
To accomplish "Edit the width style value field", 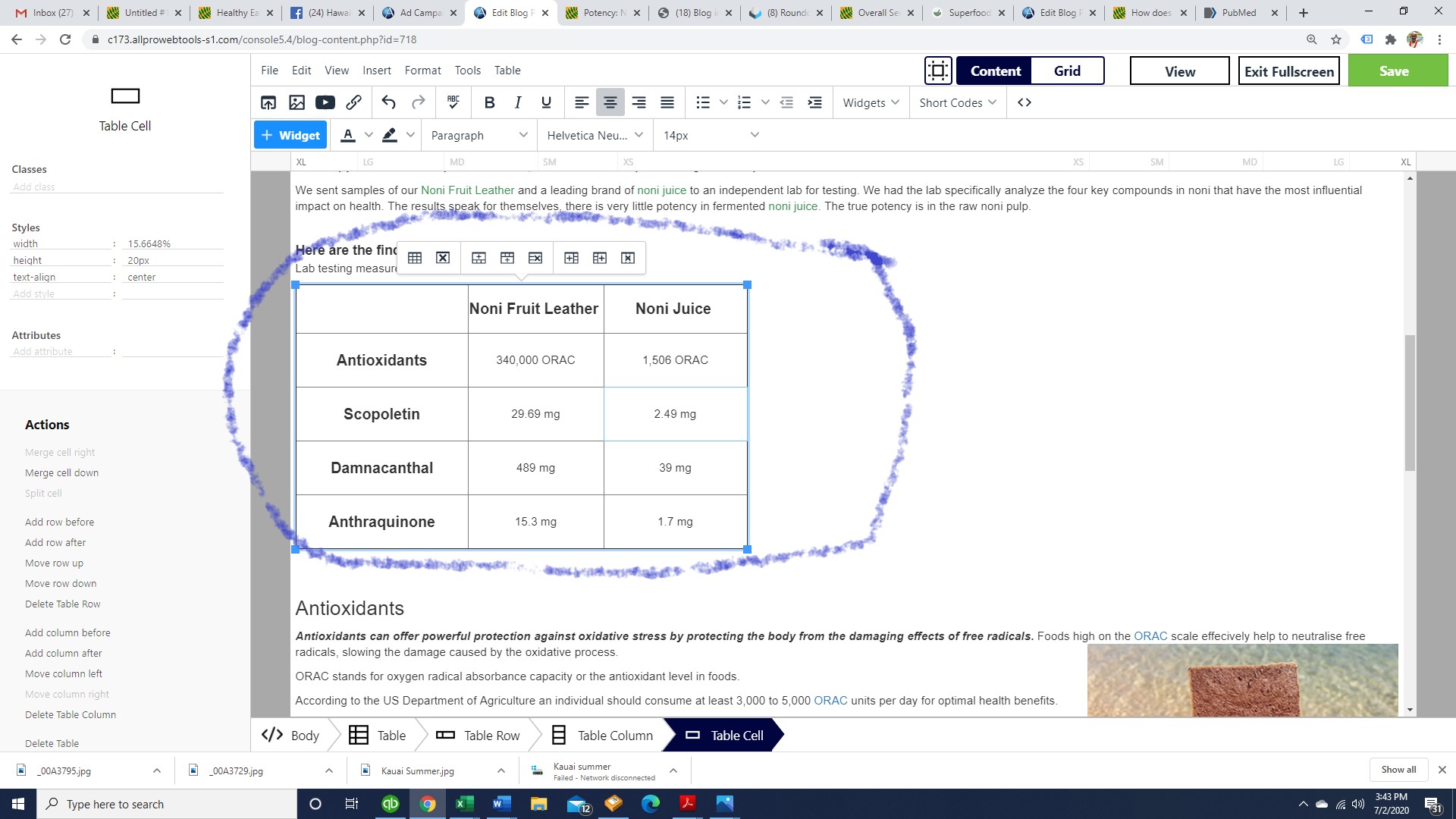I will tap(174, 243).
